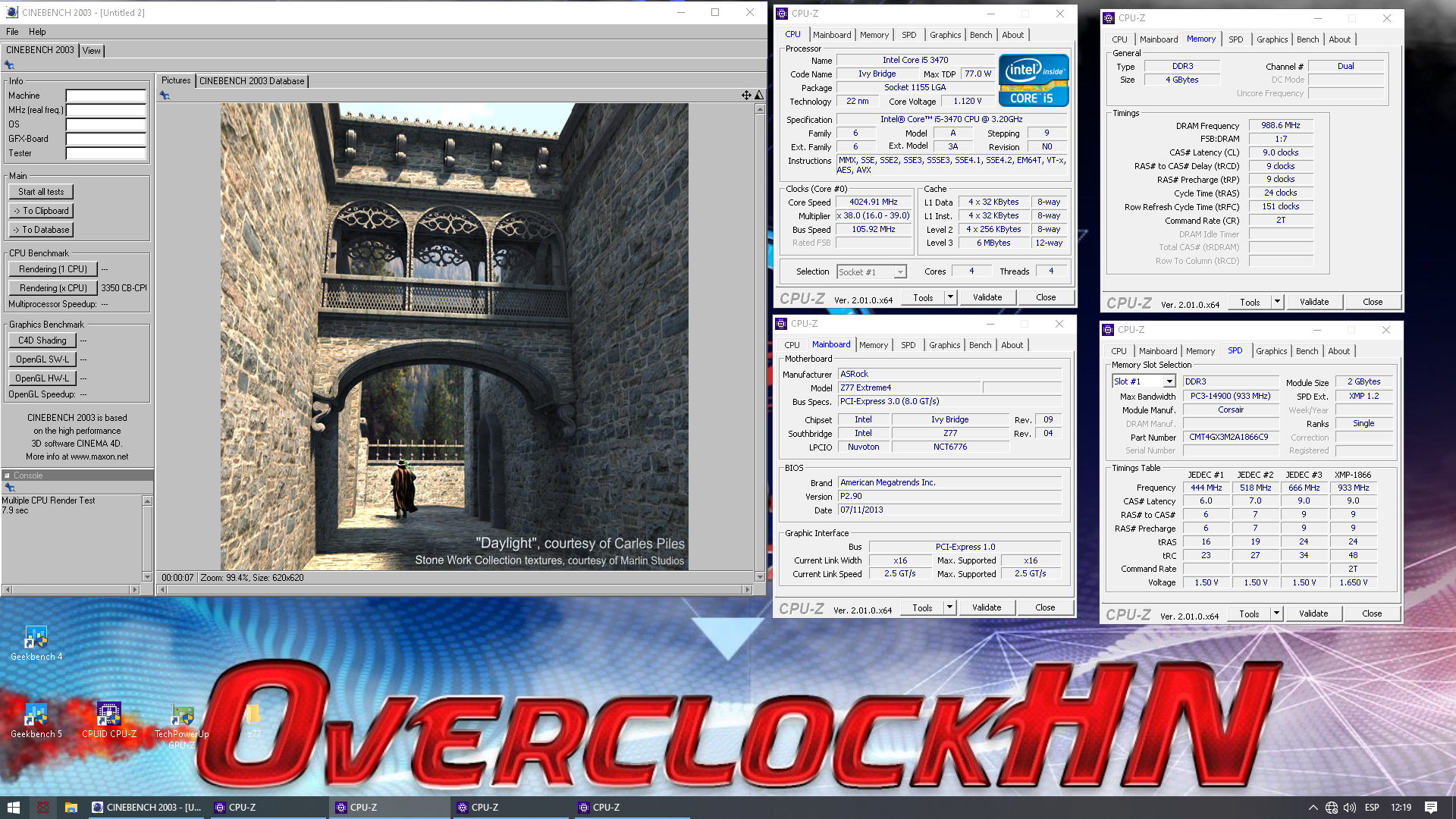Click the pin icon in the Pictures panel
The height and width of the screenshot is (819, 1456).
165,95
